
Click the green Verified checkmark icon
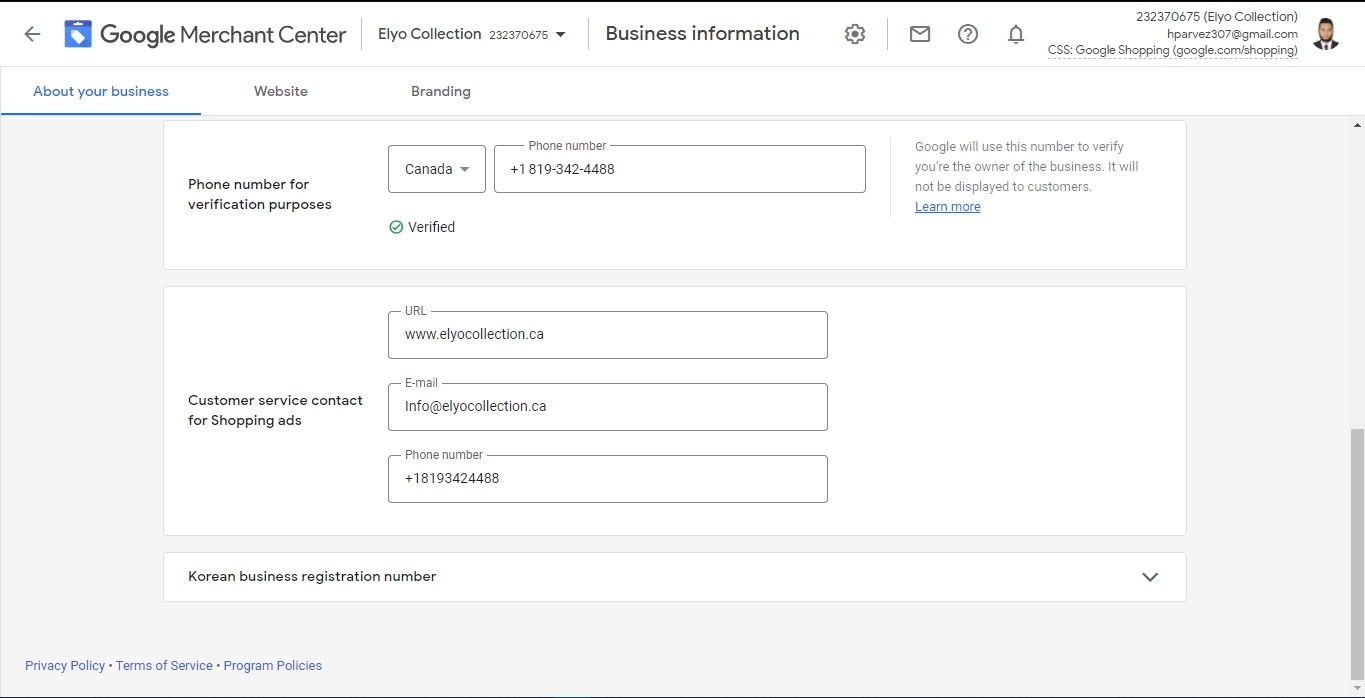[396, 227]
